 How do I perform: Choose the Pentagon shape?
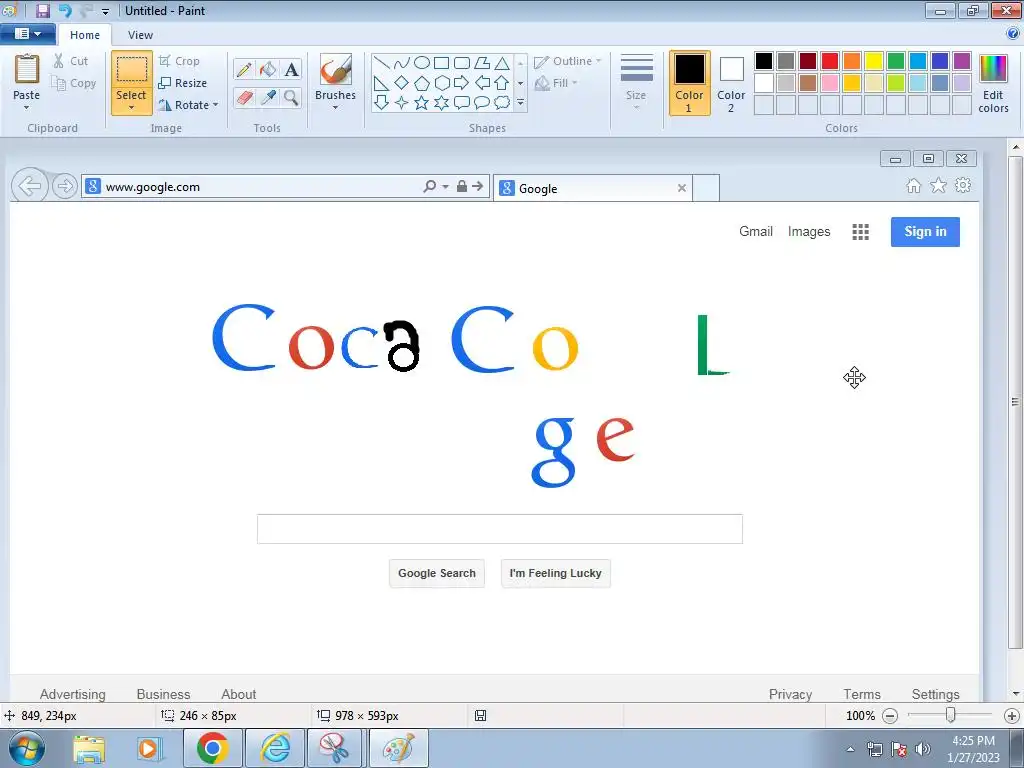coord(422,83)
